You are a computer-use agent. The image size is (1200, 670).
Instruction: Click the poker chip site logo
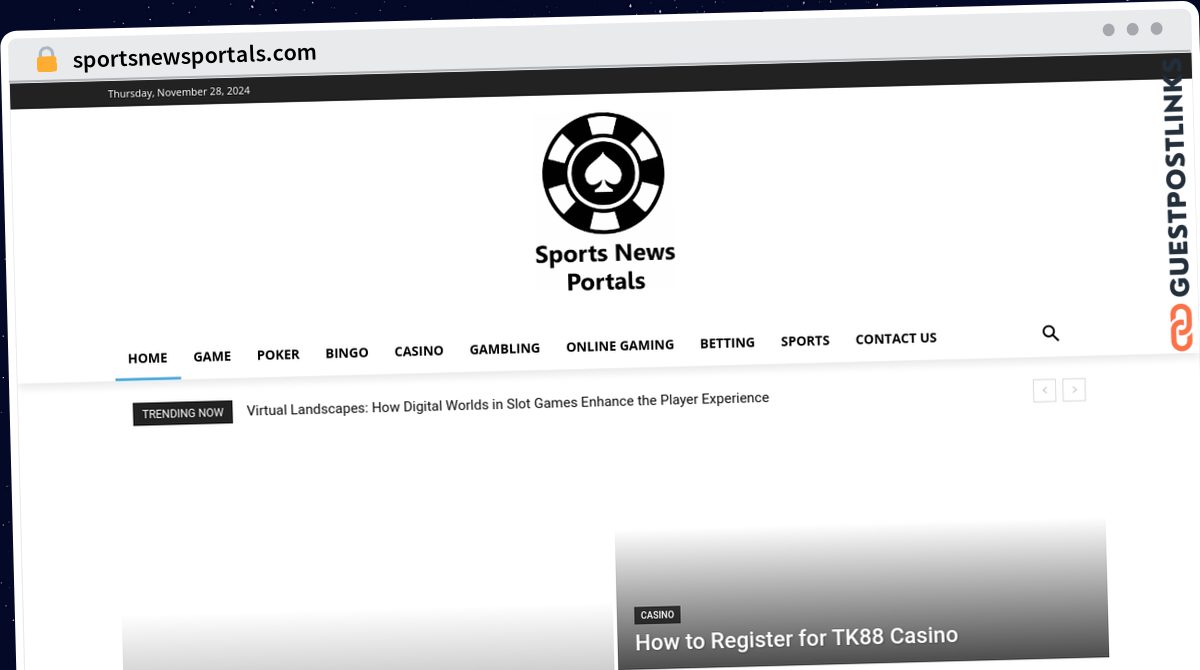click(603, 173)
